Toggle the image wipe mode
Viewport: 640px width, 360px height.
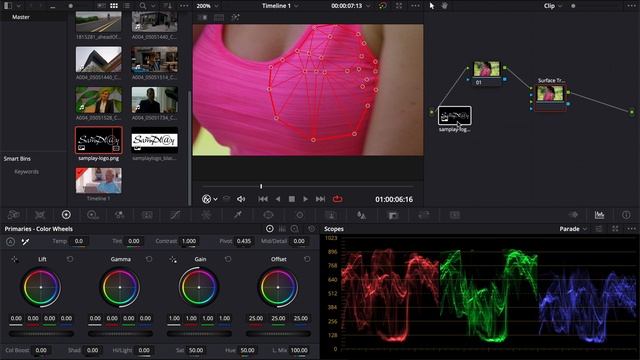202,18
